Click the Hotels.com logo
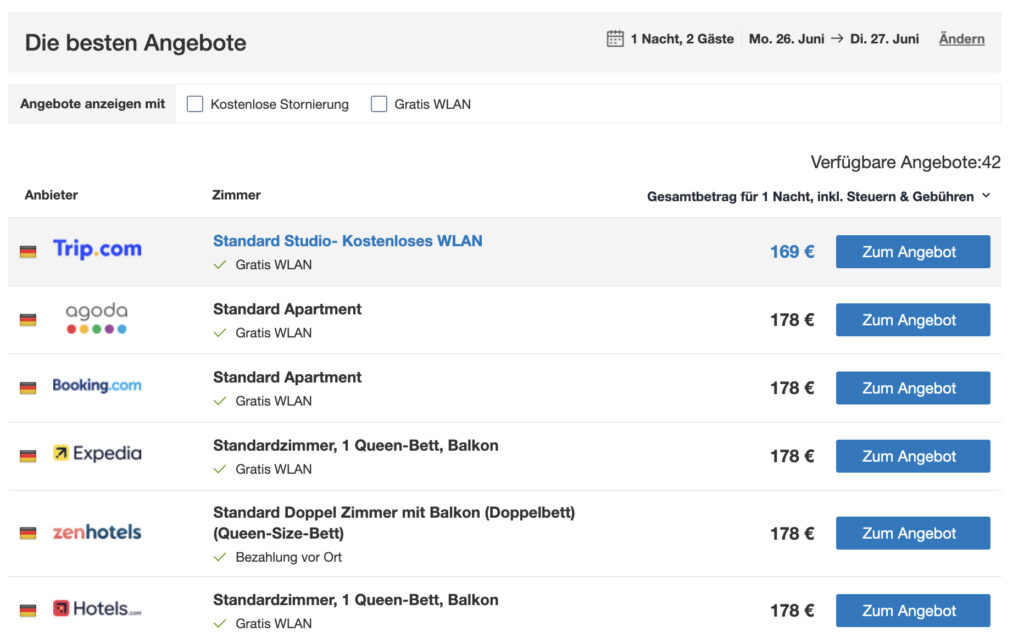 pyautogui.click(x=97, y=608)
